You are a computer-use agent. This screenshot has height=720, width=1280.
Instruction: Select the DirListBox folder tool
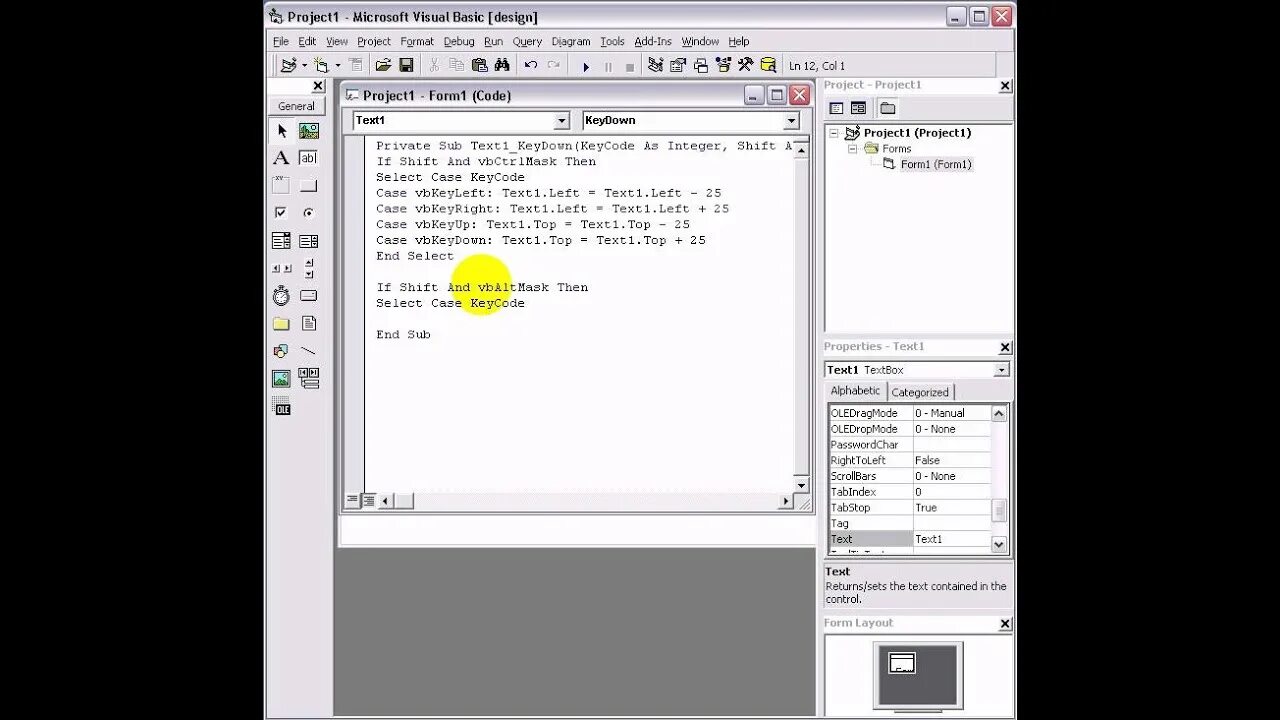click(281, 324)
